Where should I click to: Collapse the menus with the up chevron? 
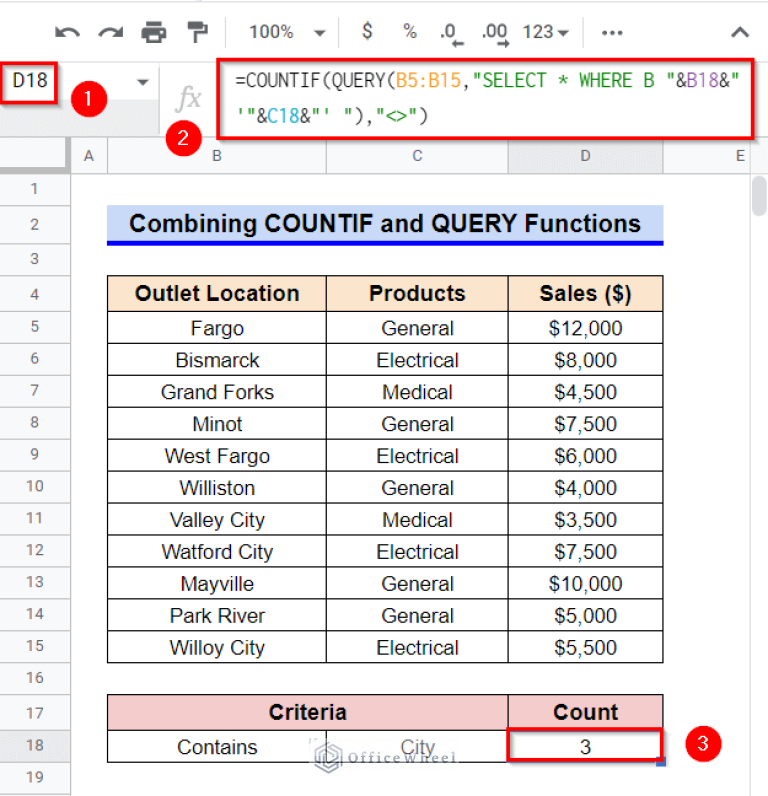pyautogui.click(x=740, y=32)
